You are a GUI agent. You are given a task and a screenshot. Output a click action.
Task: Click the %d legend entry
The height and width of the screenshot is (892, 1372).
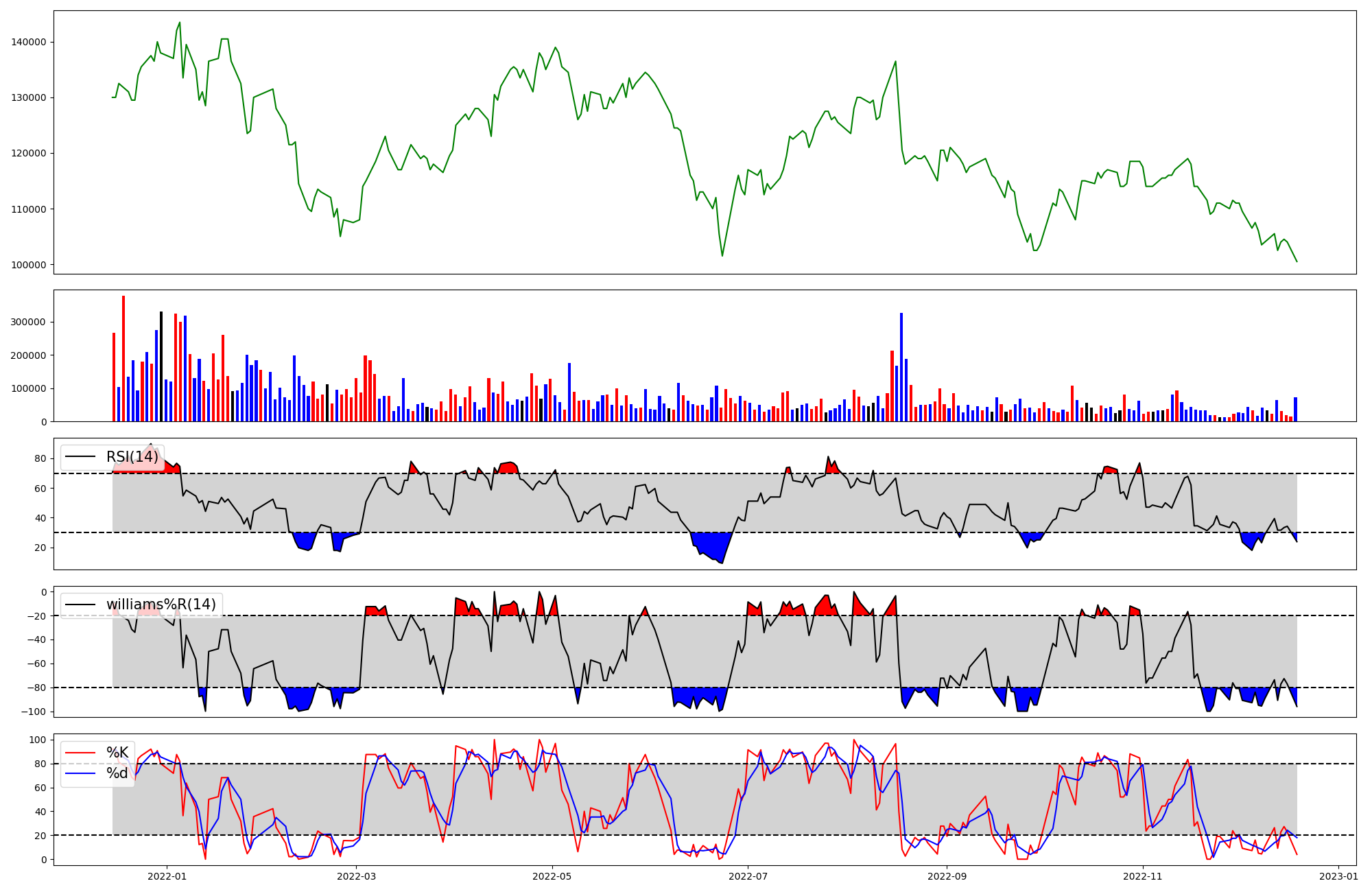[117, 773]
